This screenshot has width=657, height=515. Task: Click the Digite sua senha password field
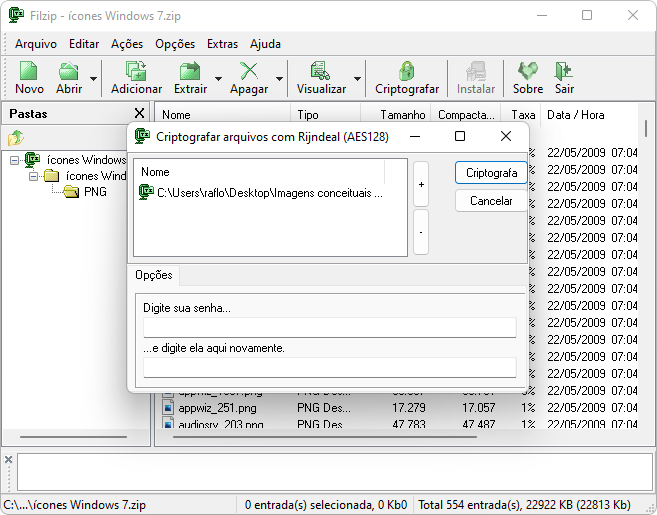tap(330, 327)
